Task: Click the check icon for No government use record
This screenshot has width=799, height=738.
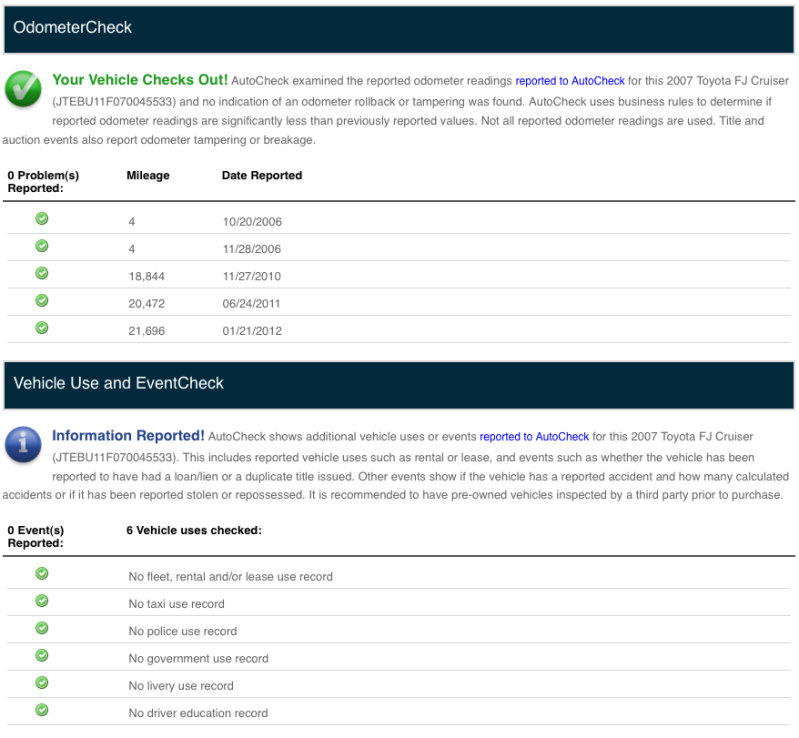Action: pyautogui.click(x=42, y=655)
